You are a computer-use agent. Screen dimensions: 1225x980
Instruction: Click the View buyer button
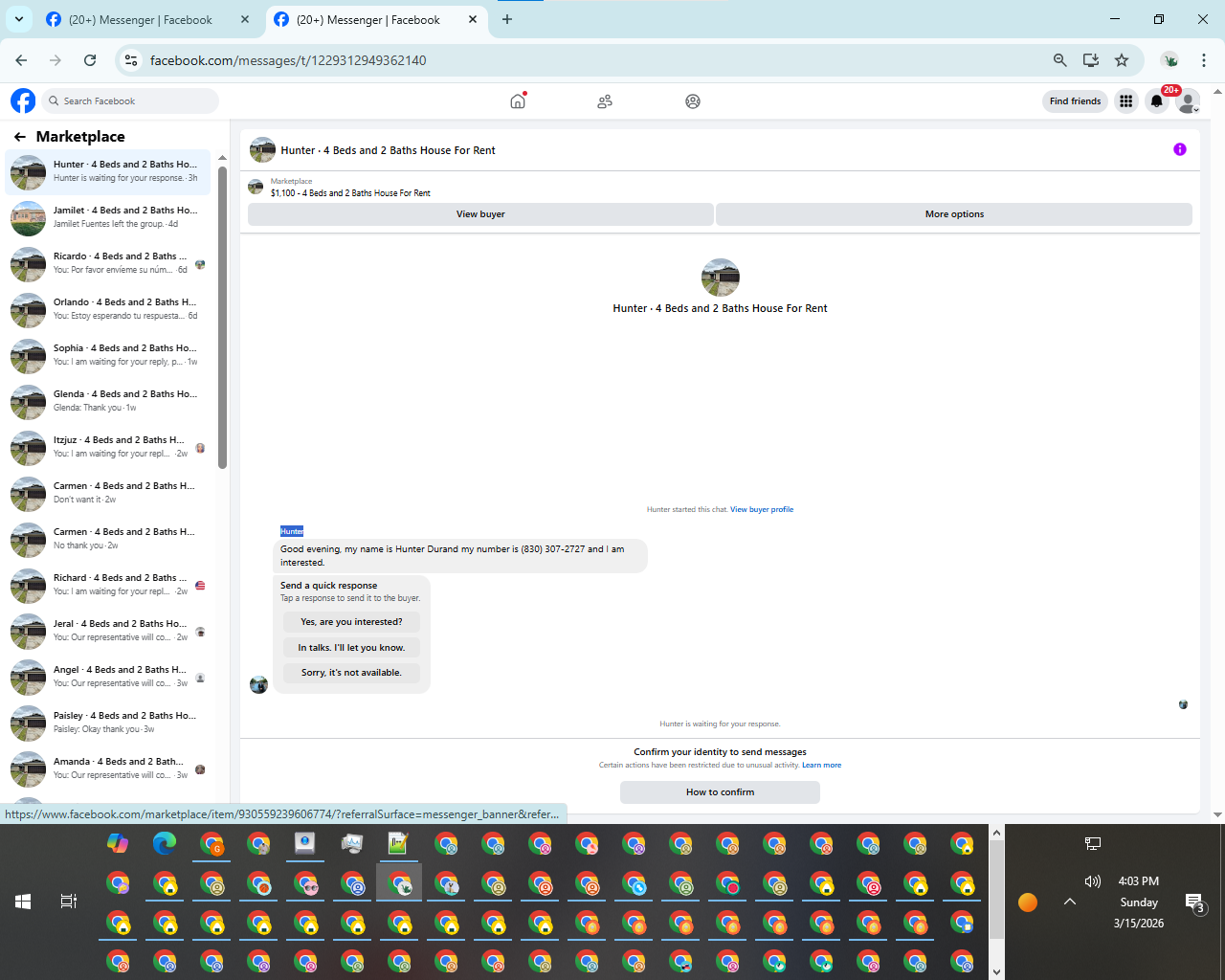point(480,214)
